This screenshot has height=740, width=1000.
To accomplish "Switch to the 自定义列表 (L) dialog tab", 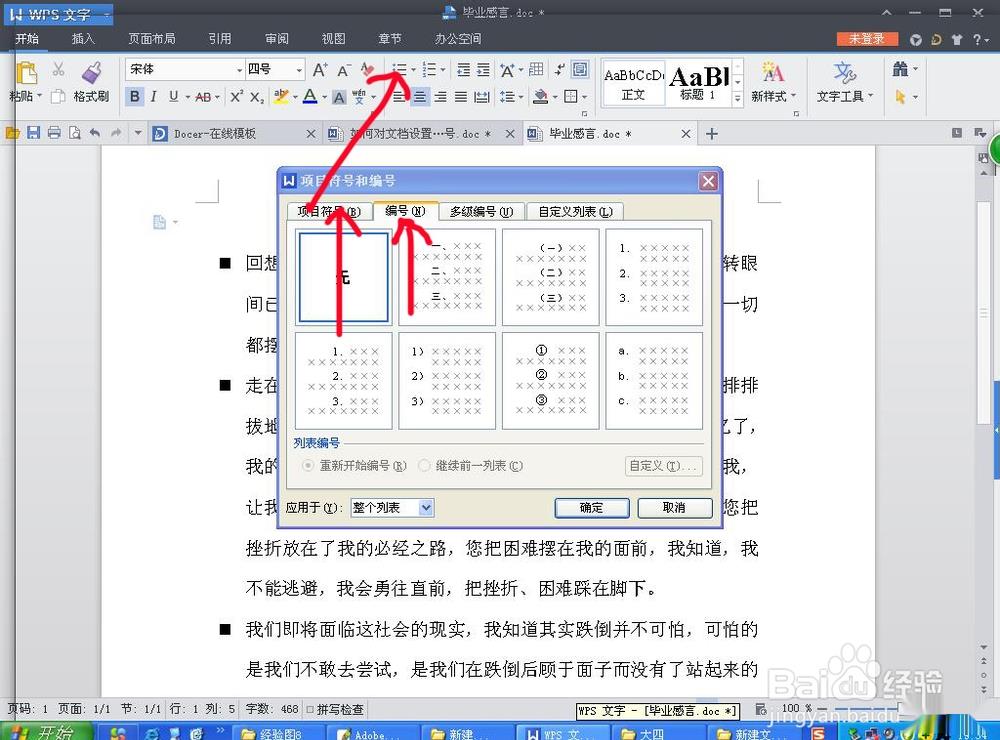I will click(x=575, y=211).
